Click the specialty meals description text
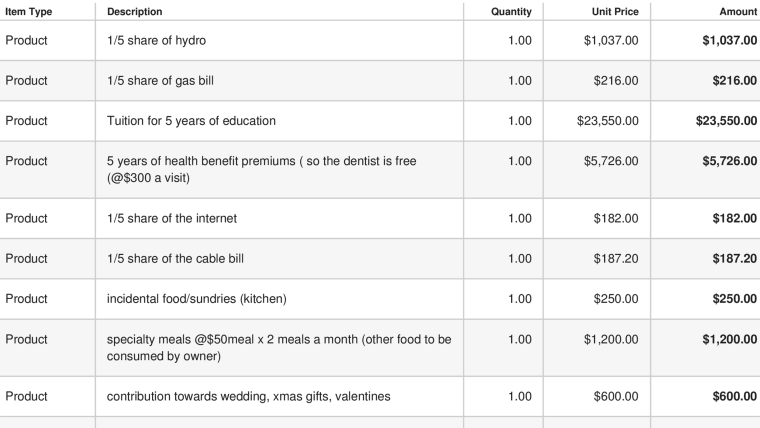This screenshot has height=428, width=760. pos(279,348)
